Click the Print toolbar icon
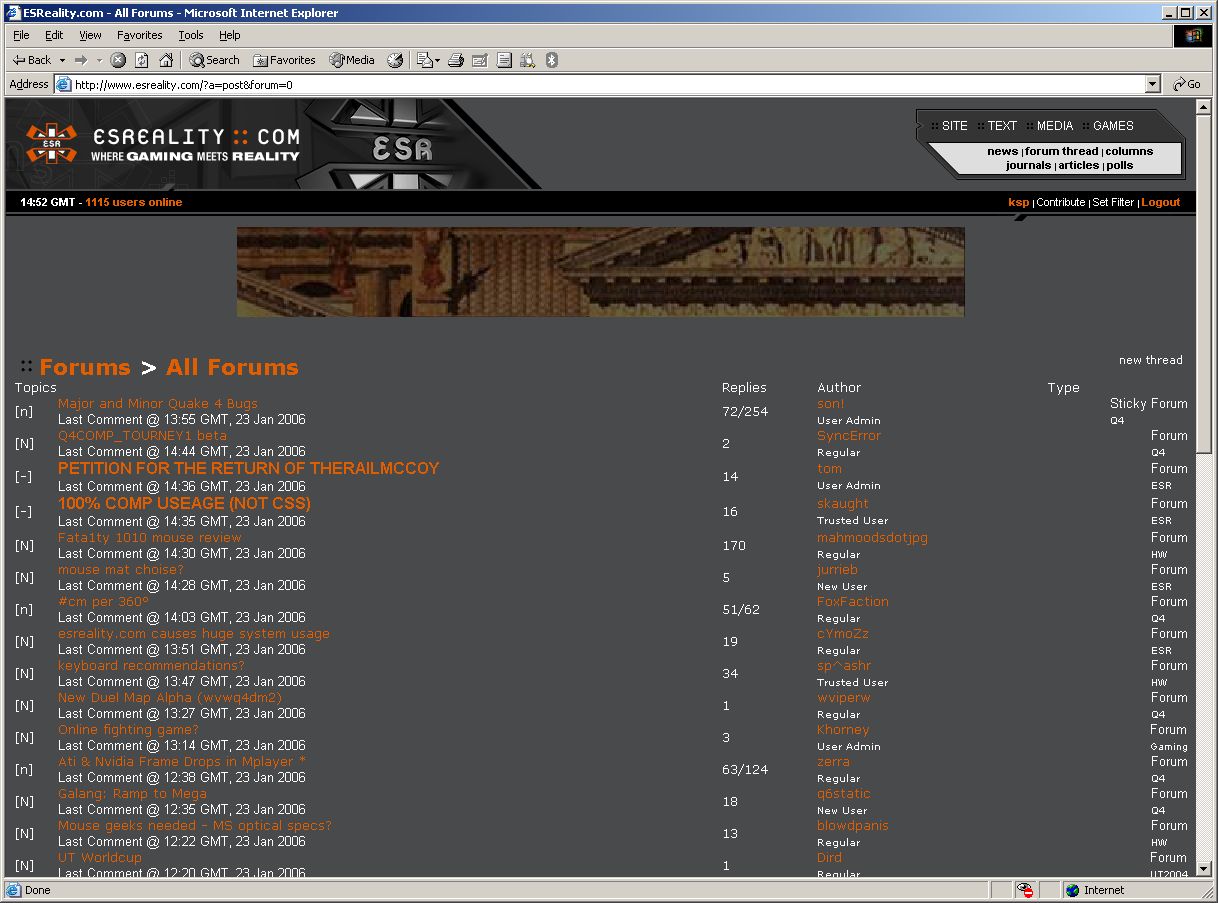 (456, 60)
